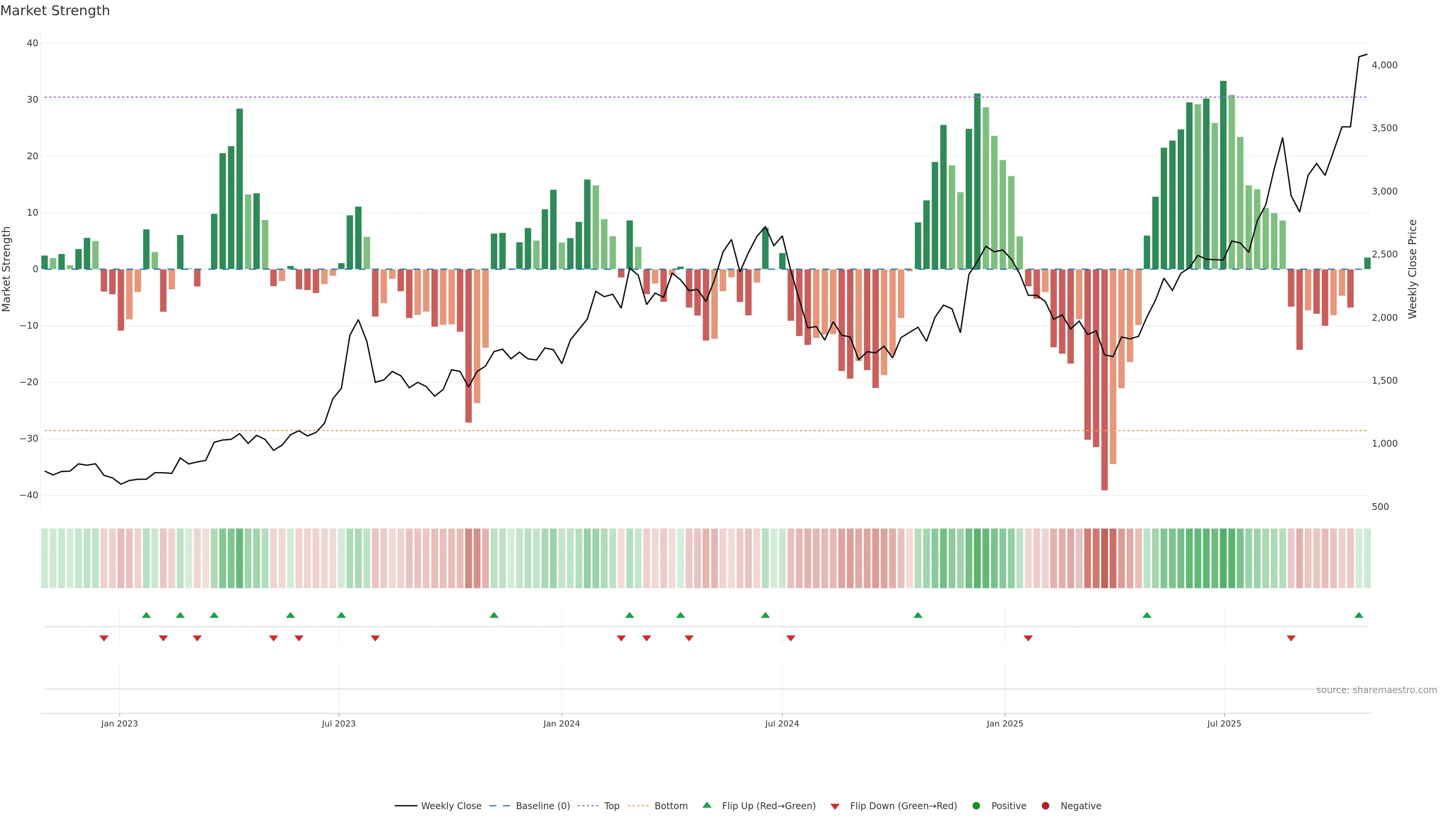Click the first red flip-down marker before Jan 2023
1456x819 pixels.
tap(104, 638)
